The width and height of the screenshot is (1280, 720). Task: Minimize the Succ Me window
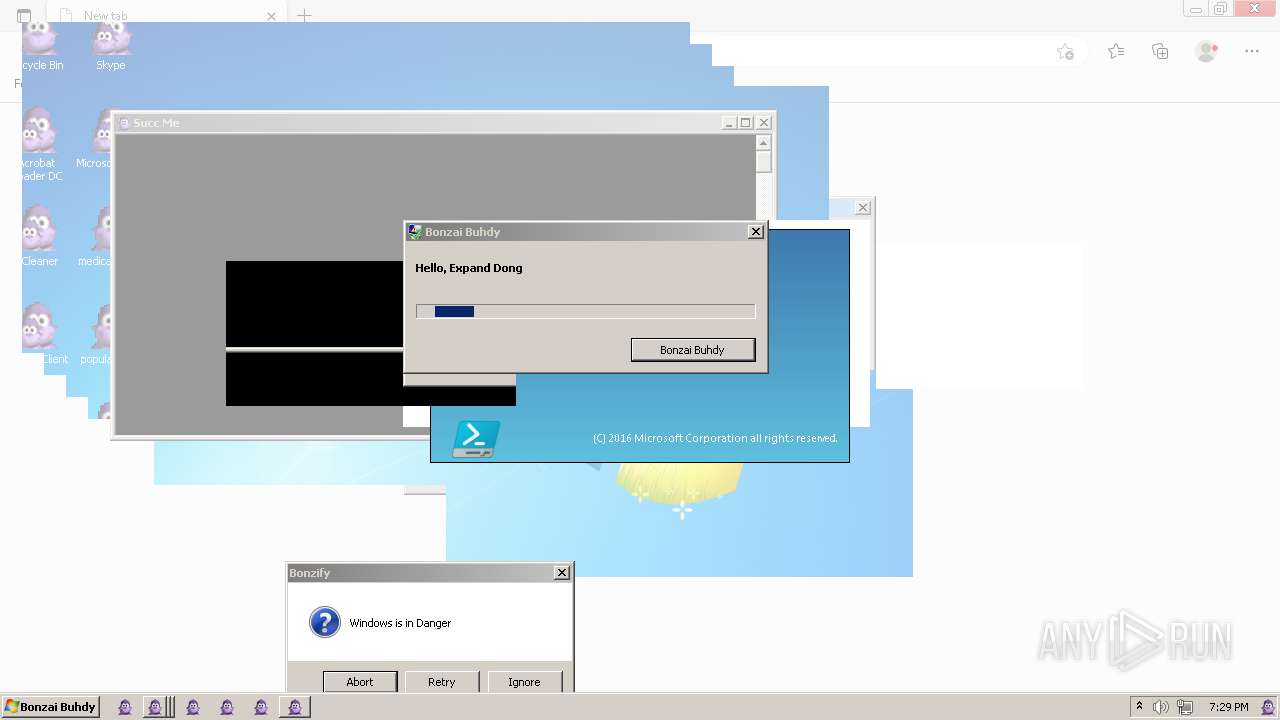pos(728,123)
